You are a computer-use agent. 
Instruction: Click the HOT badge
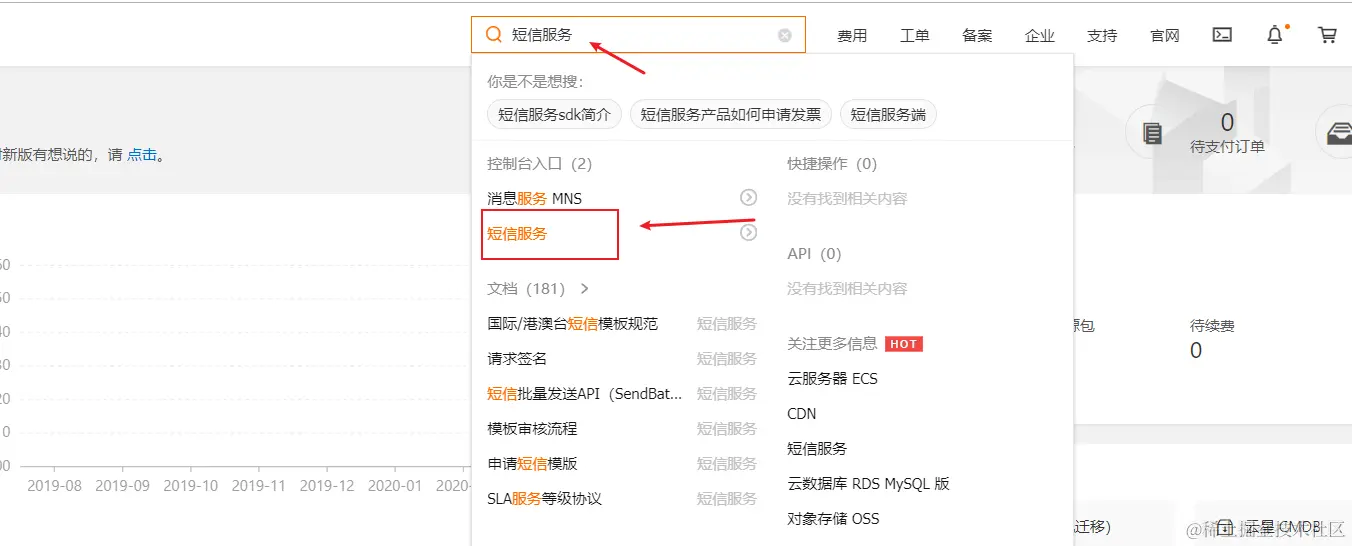[903, 344]
